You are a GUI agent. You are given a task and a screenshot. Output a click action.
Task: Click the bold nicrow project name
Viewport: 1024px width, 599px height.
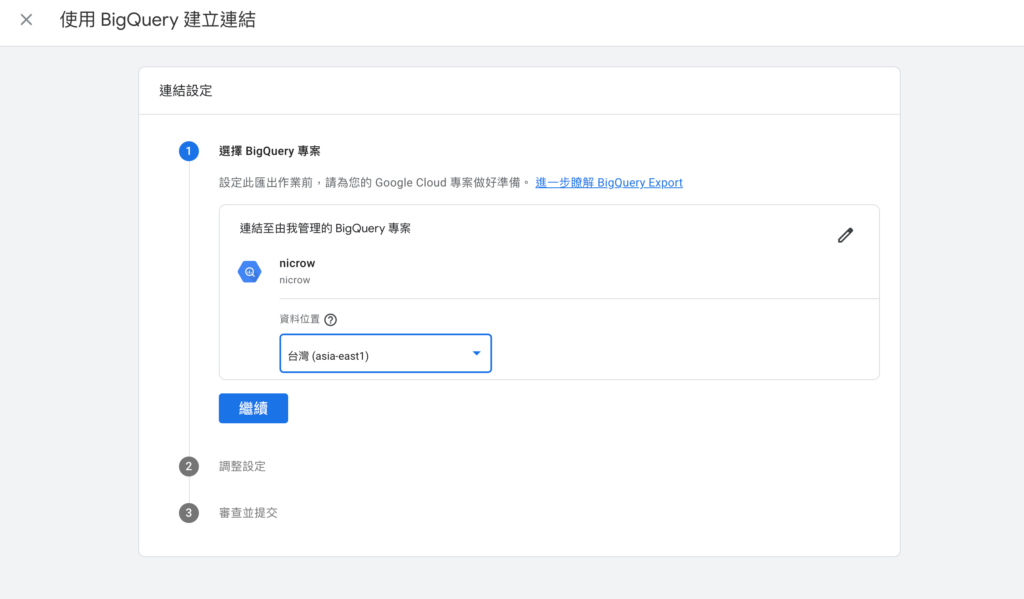(297, 263)
